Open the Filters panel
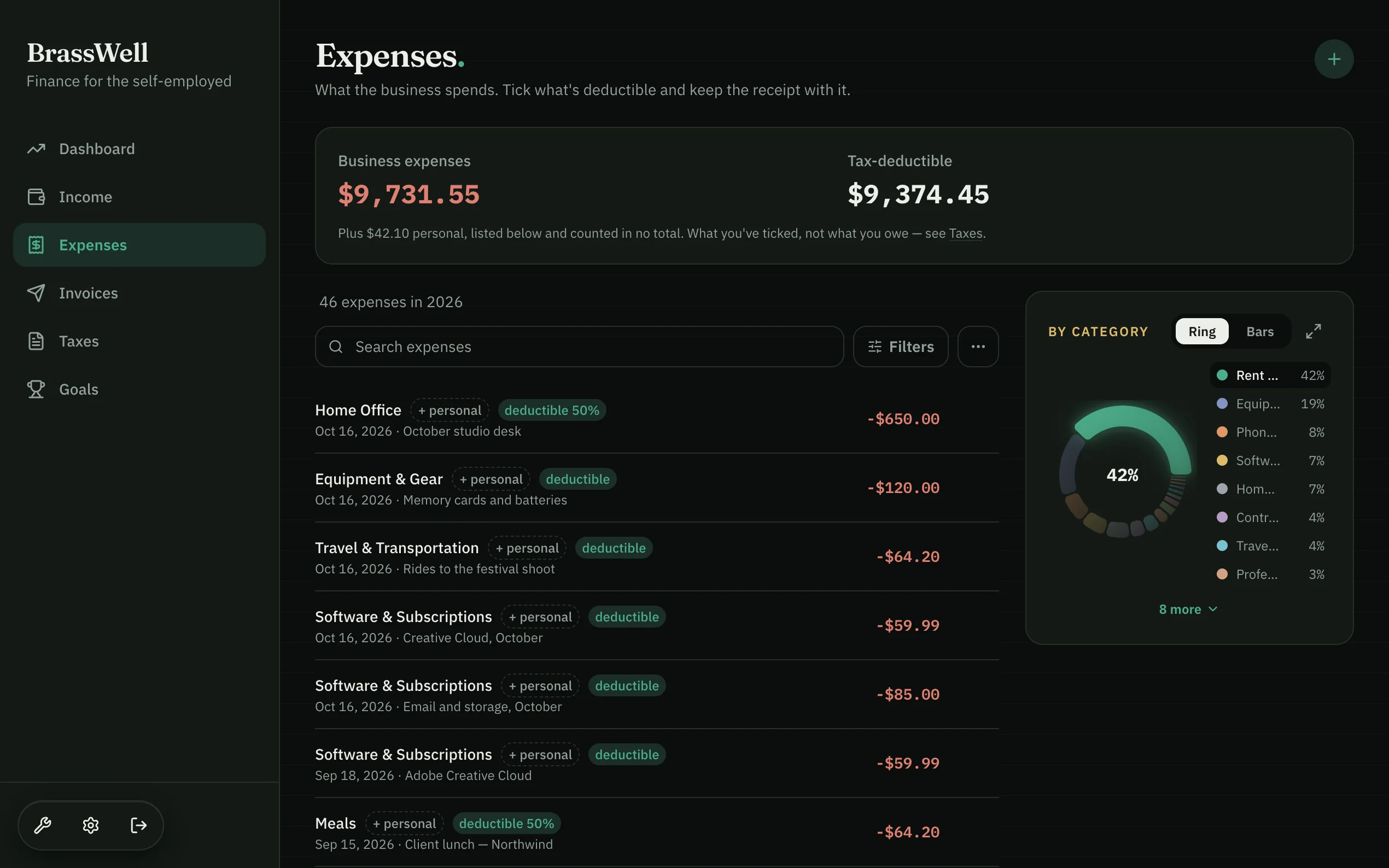This screenshot has height=868, width=1389. click(900, 347)
